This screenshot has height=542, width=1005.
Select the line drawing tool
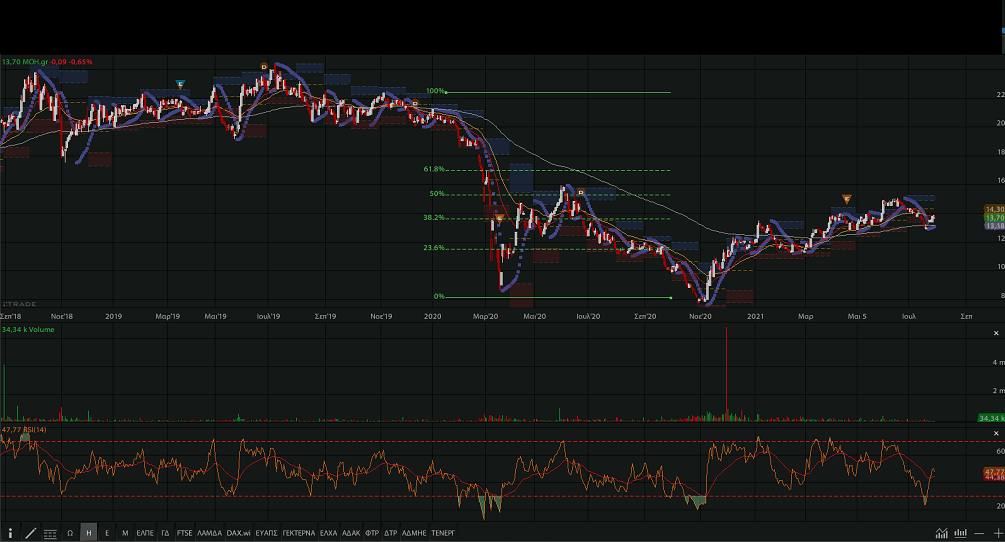(x=31, y=534)
